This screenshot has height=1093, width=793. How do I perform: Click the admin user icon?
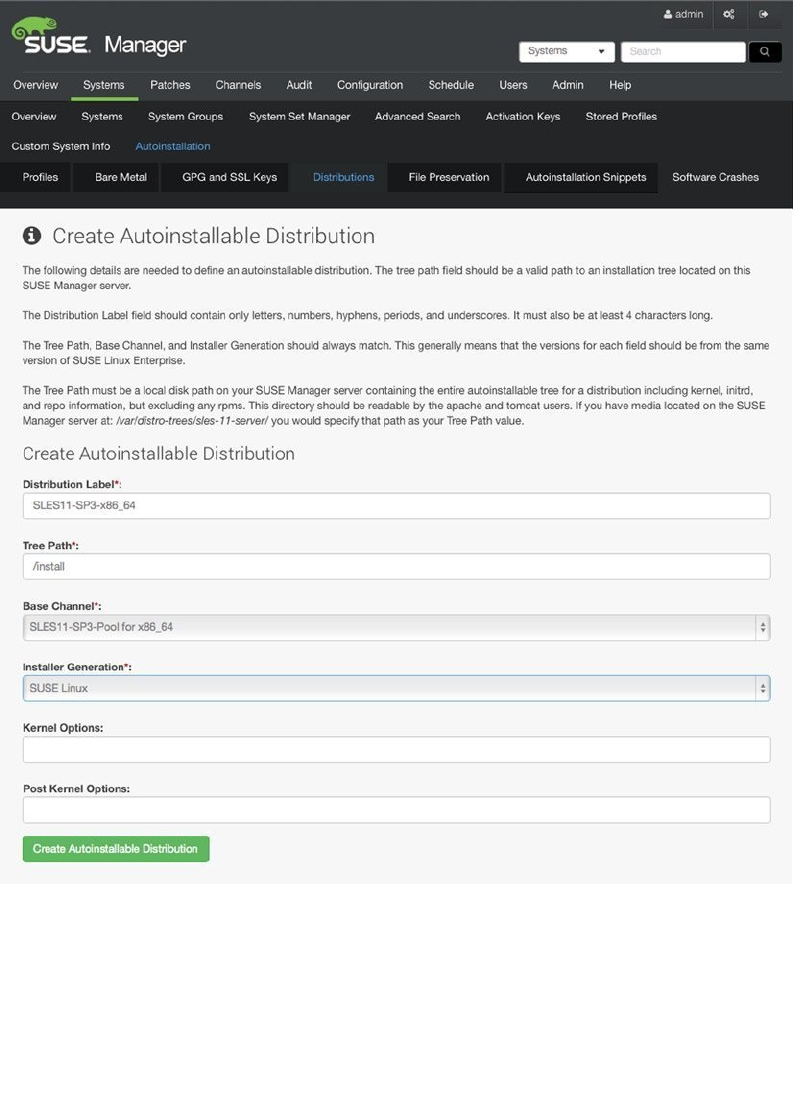668,15
